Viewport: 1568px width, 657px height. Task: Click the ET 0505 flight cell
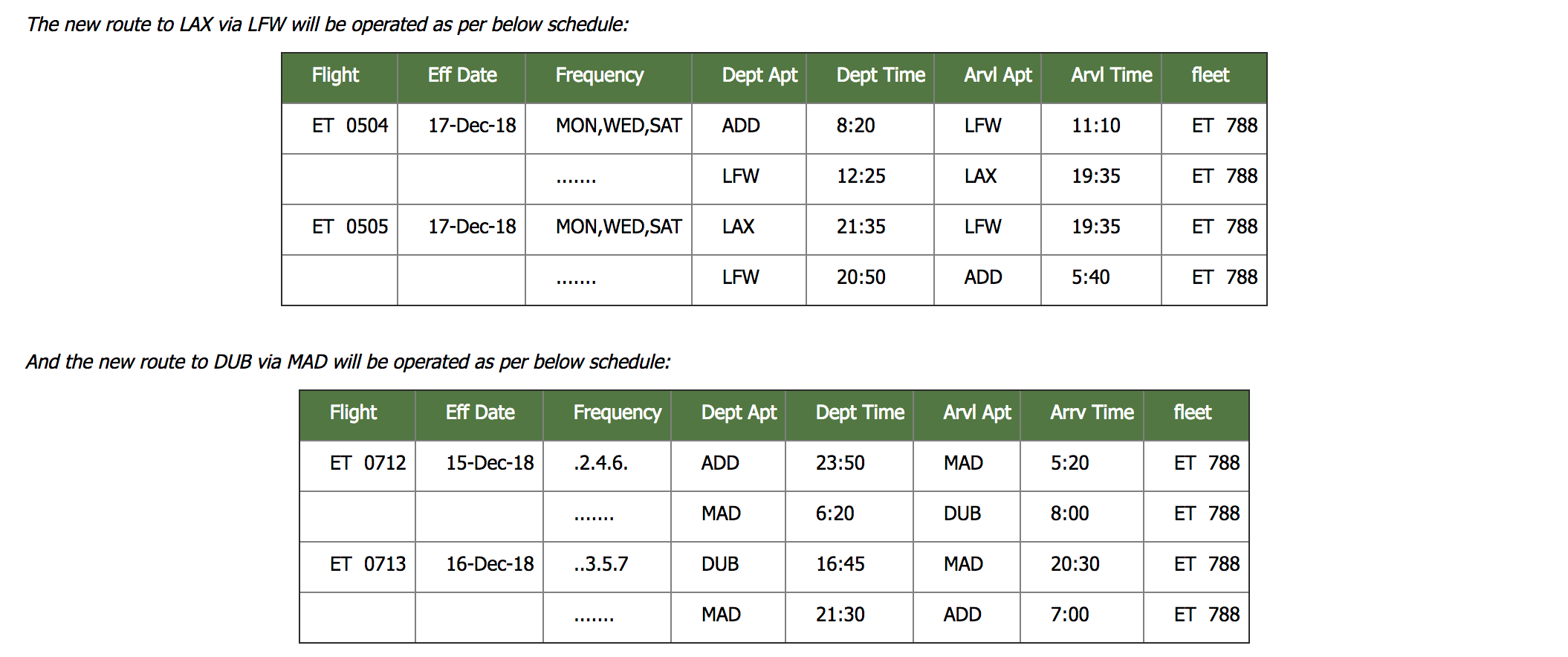click(x=349, y=227)
